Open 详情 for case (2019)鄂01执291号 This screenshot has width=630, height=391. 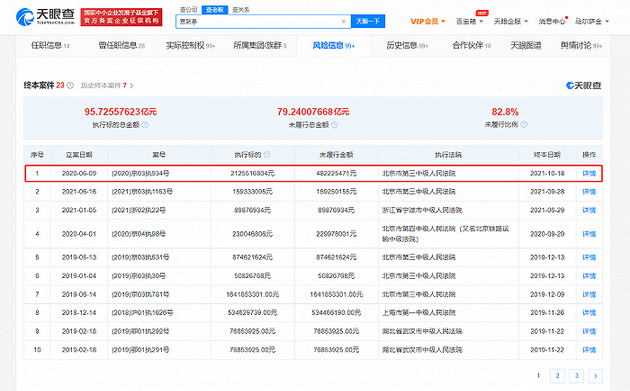(589, 350)
